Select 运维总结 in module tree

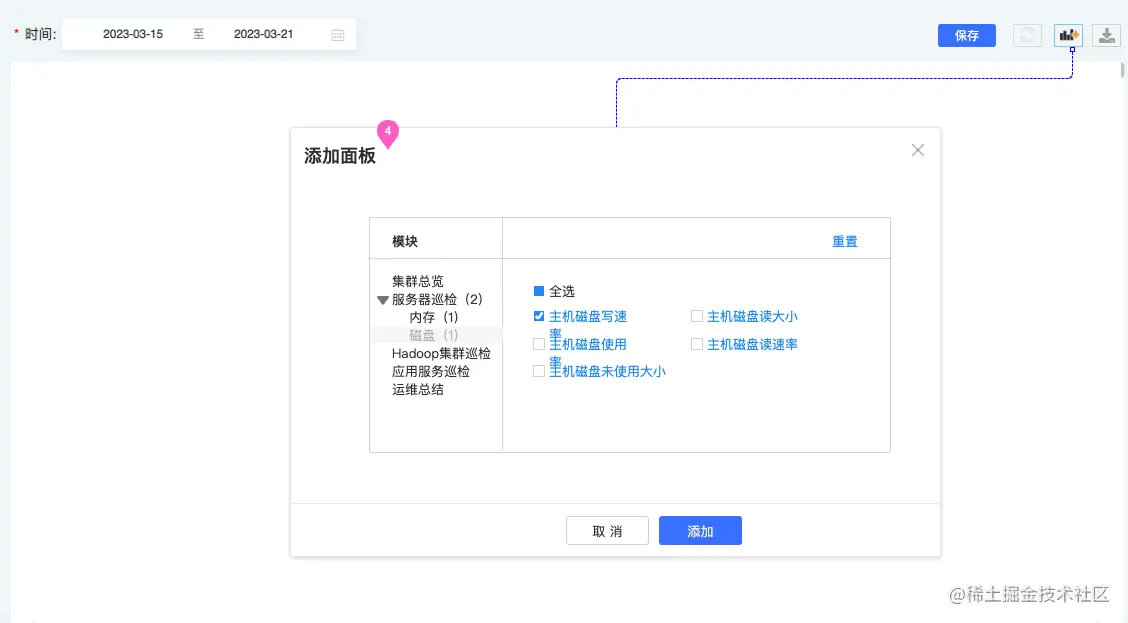tap(418, 389)
